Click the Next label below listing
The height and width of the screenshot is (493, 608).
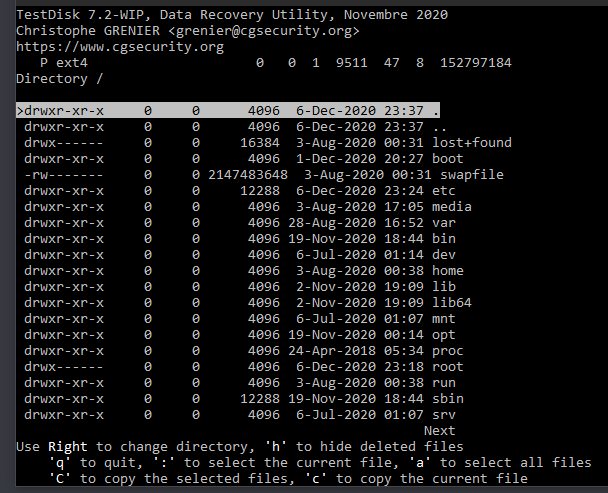439,431
